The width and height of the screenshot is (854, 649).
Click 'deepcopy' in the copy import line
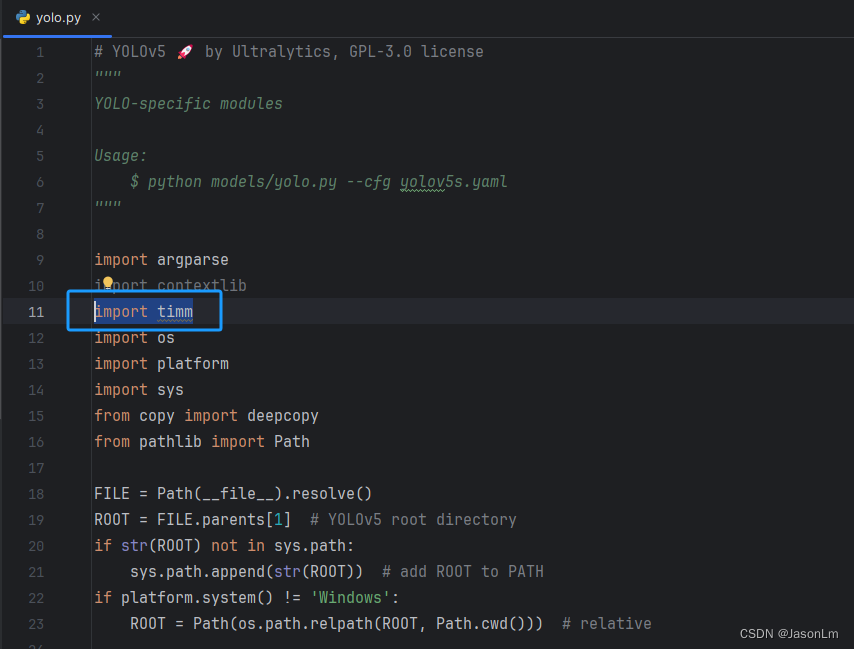pyautogui.click(x=283, y=416)
